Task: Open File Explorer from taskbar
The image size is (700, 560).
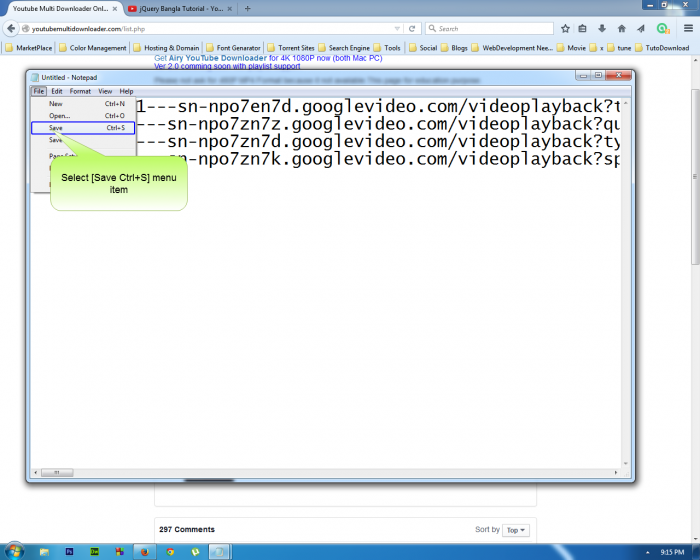Action: pos(44,552)
